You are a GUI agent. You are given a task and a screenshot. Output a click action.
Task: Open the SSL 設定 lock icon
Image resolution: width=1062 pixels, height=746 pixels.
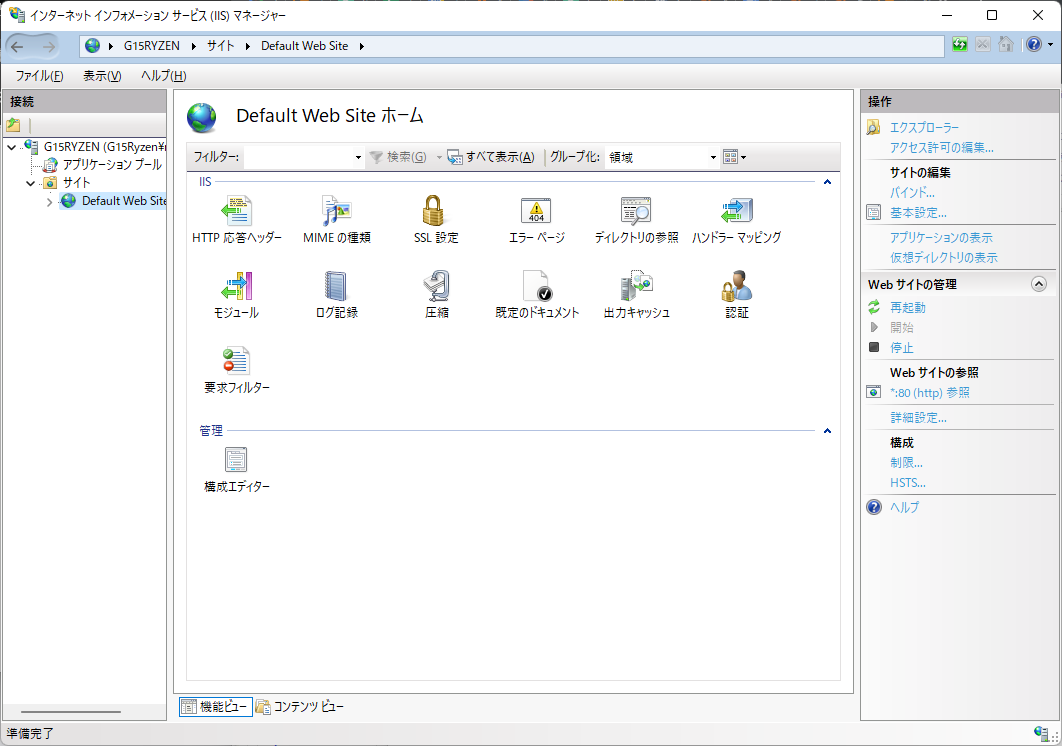(434, 211)
